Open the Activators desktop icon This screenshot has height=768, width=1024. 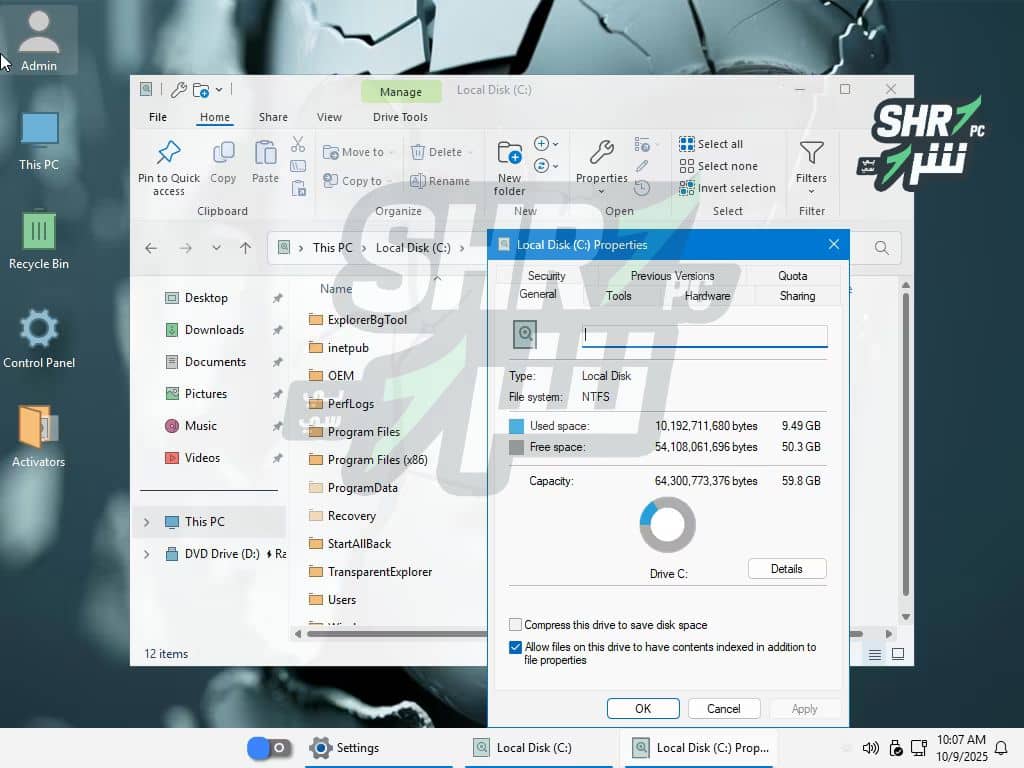[38, 427]
